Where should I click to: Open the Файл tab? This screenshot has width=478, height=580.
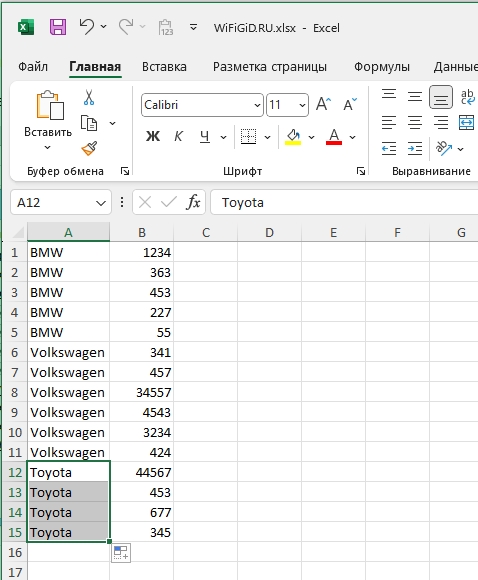[x=33, y=67]
